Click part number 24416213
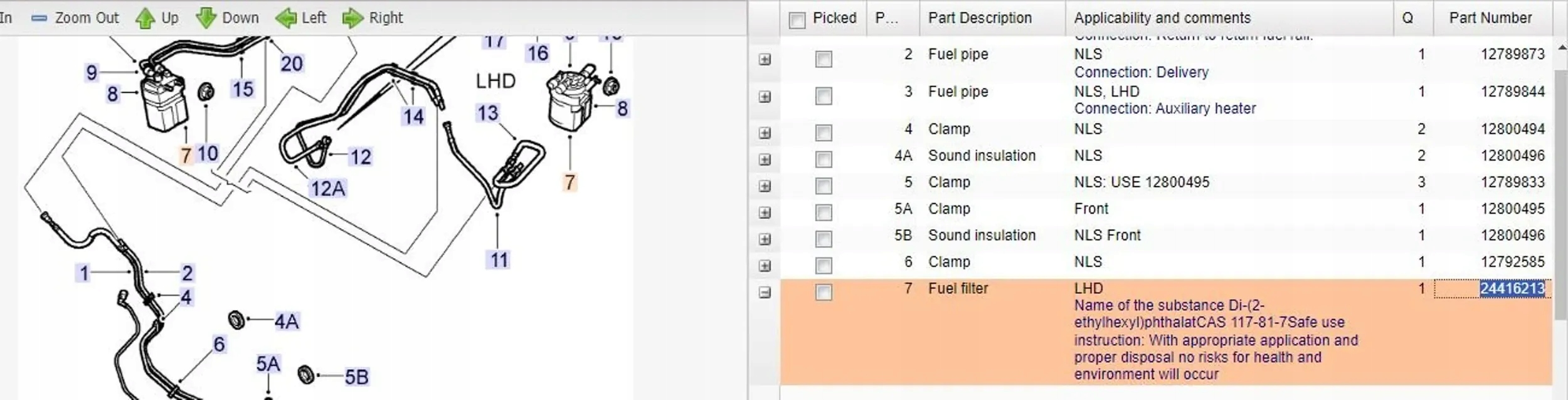 point(1512,288)
